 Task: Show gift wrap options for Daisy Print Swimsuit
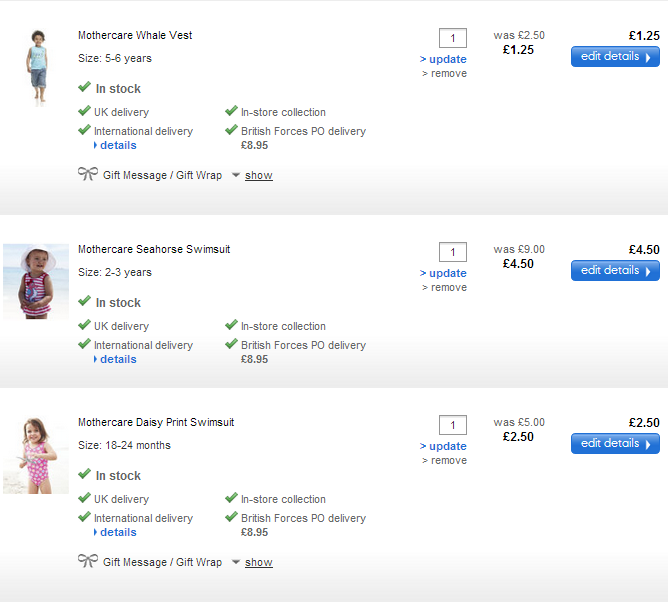click(259, 562)
